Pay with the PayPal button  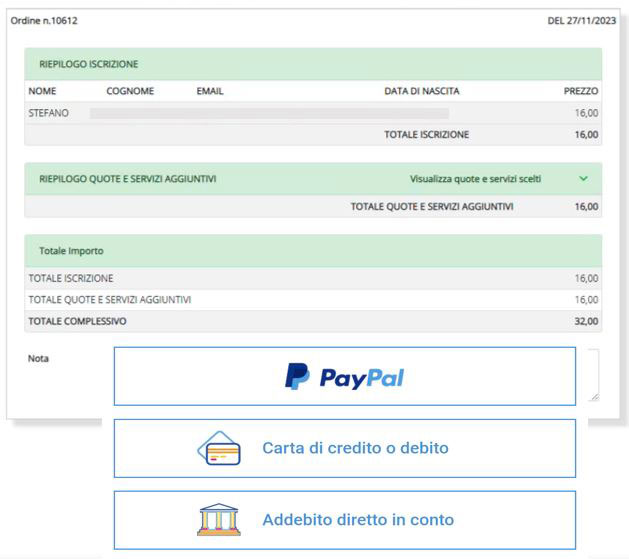pyautogui.click(x=345, y=376)
